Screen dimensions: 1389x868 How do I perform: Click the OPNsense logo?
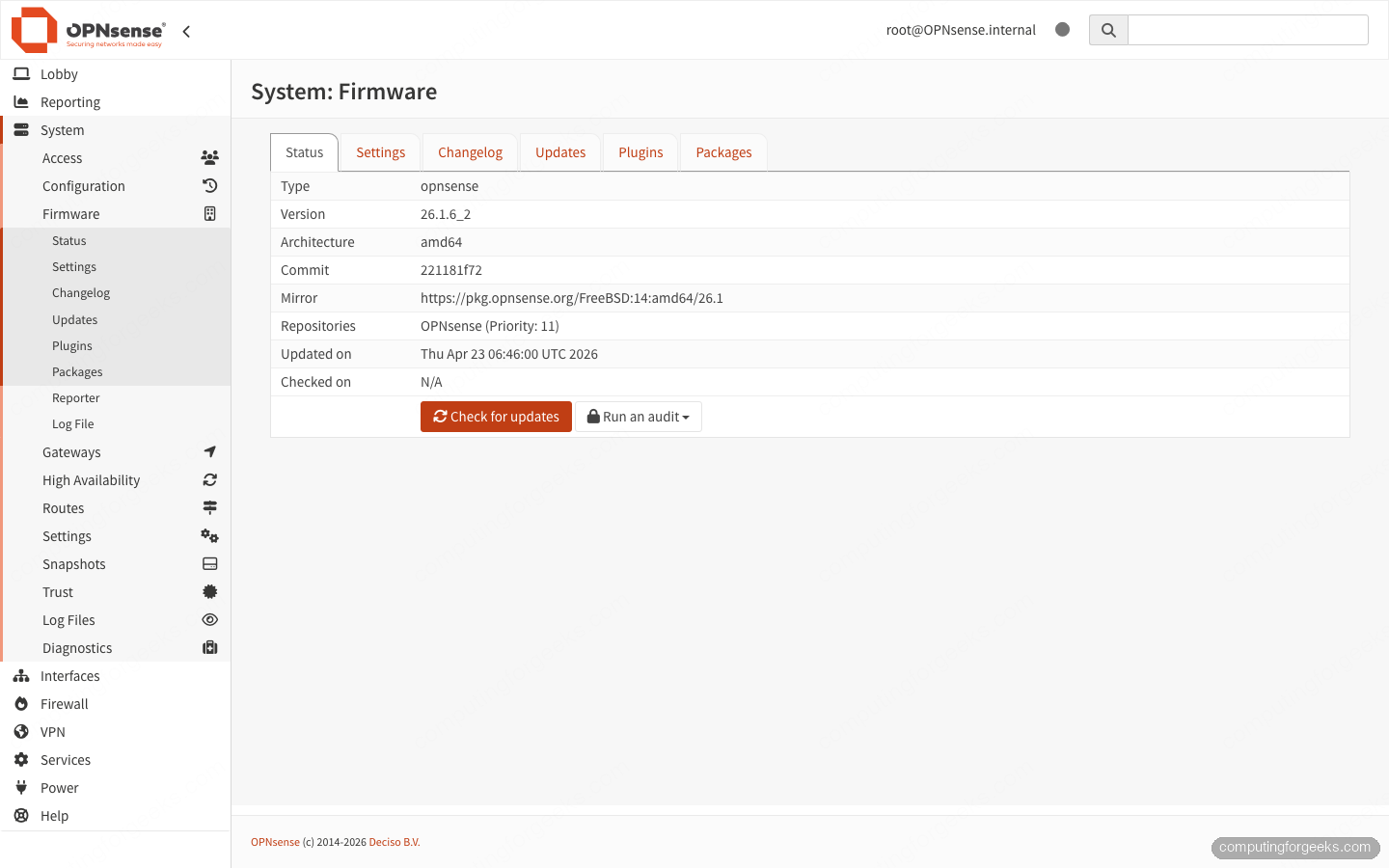88,30
